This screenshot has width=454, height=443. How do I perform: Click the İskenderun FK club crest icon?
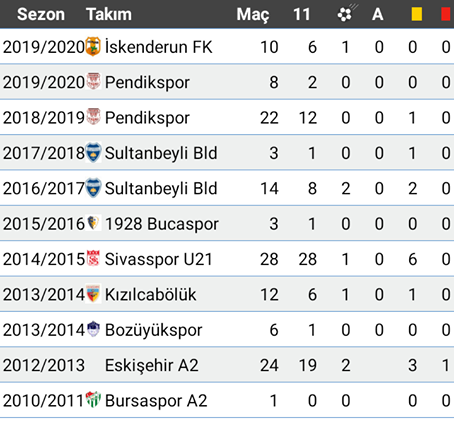tap(93, 46)
